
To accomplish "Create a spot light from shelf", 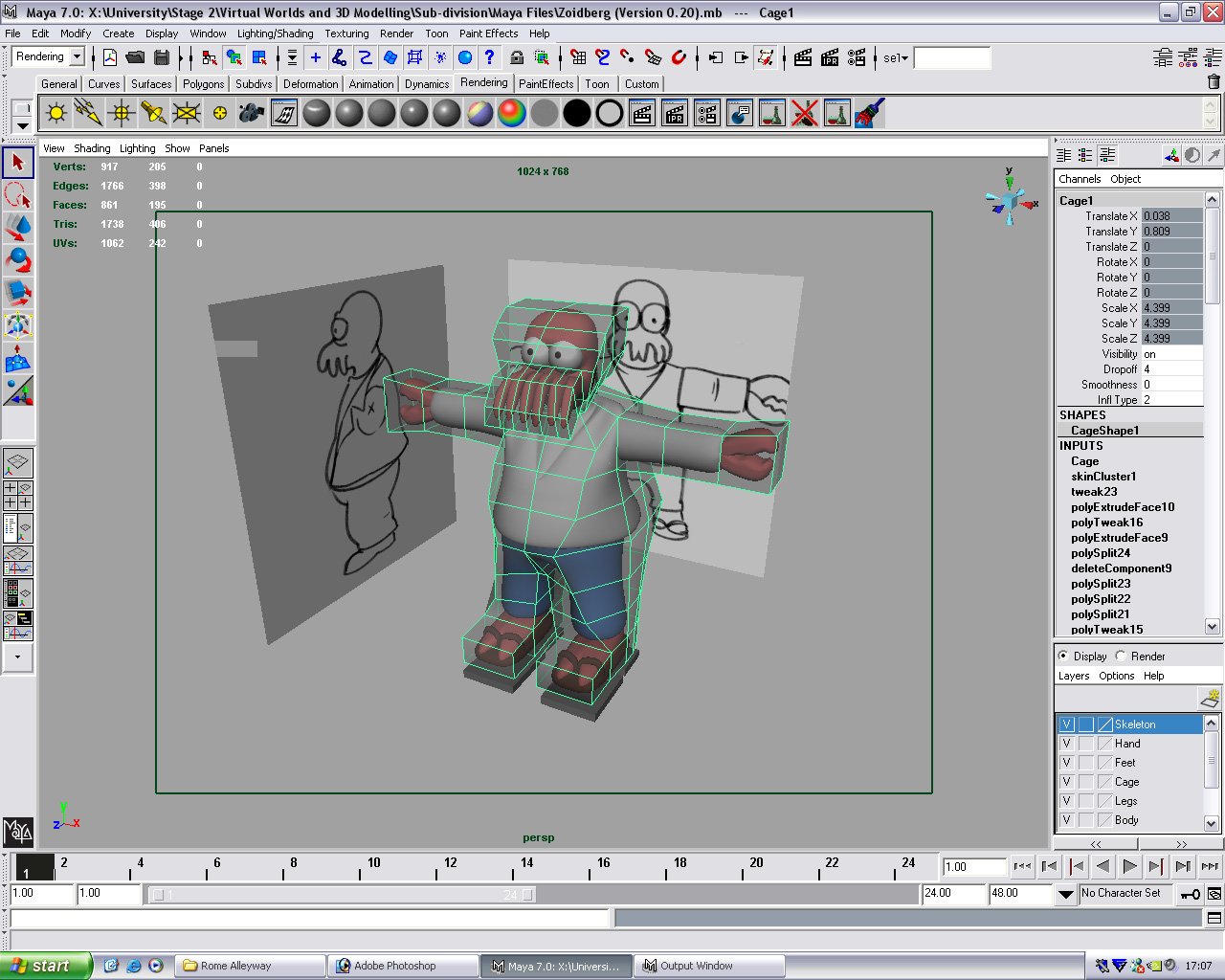I will (x=154, y=114).
